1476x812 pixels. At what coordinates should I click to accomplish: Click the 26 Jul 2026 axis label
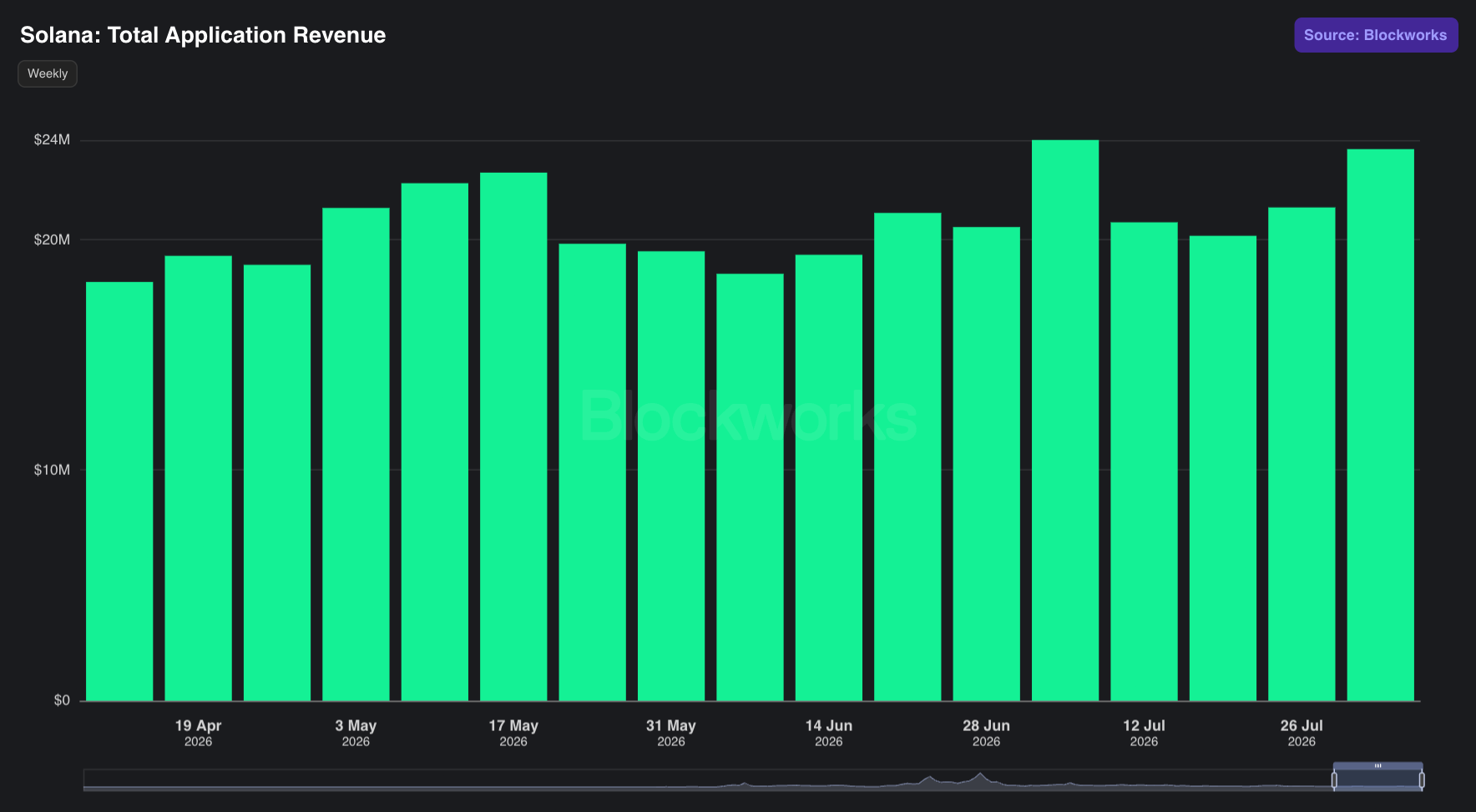click(1302, 733)
